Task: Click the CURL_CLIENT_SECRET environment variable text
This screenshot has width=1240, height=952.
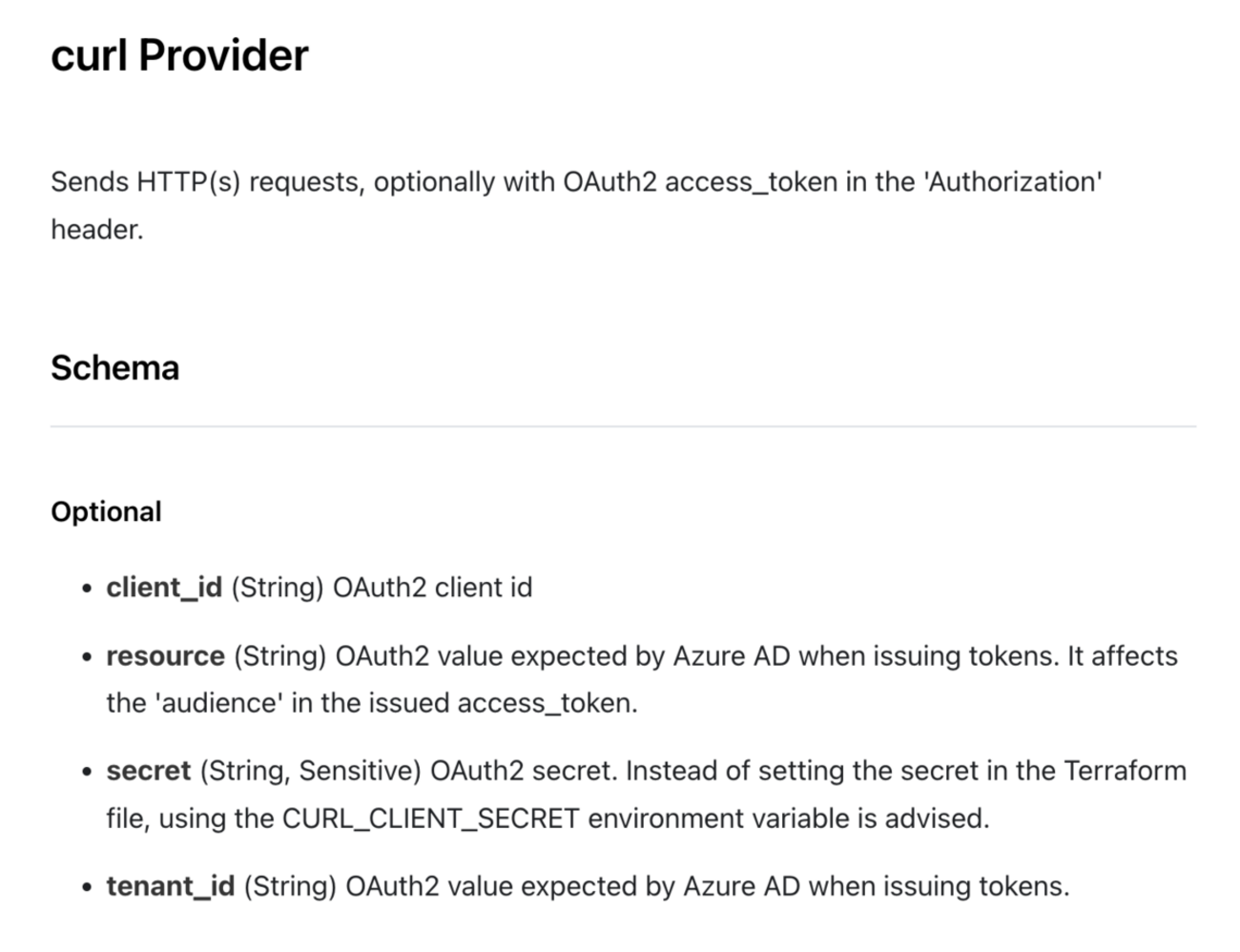Action: 431,818
